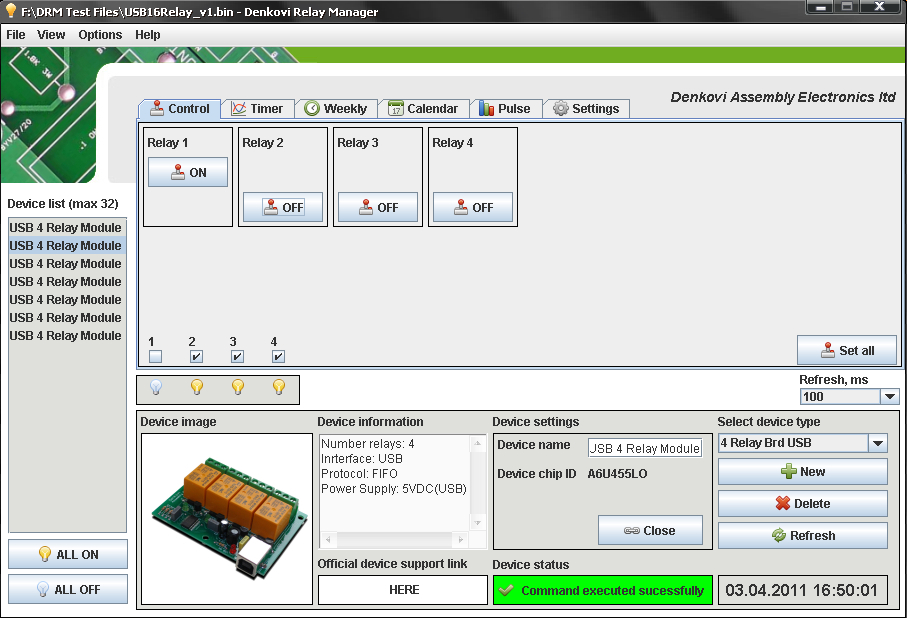This screenshot has width=907, height=618.
Task: Turn all relays off with ALL OFF
Action: pos(68,589)
